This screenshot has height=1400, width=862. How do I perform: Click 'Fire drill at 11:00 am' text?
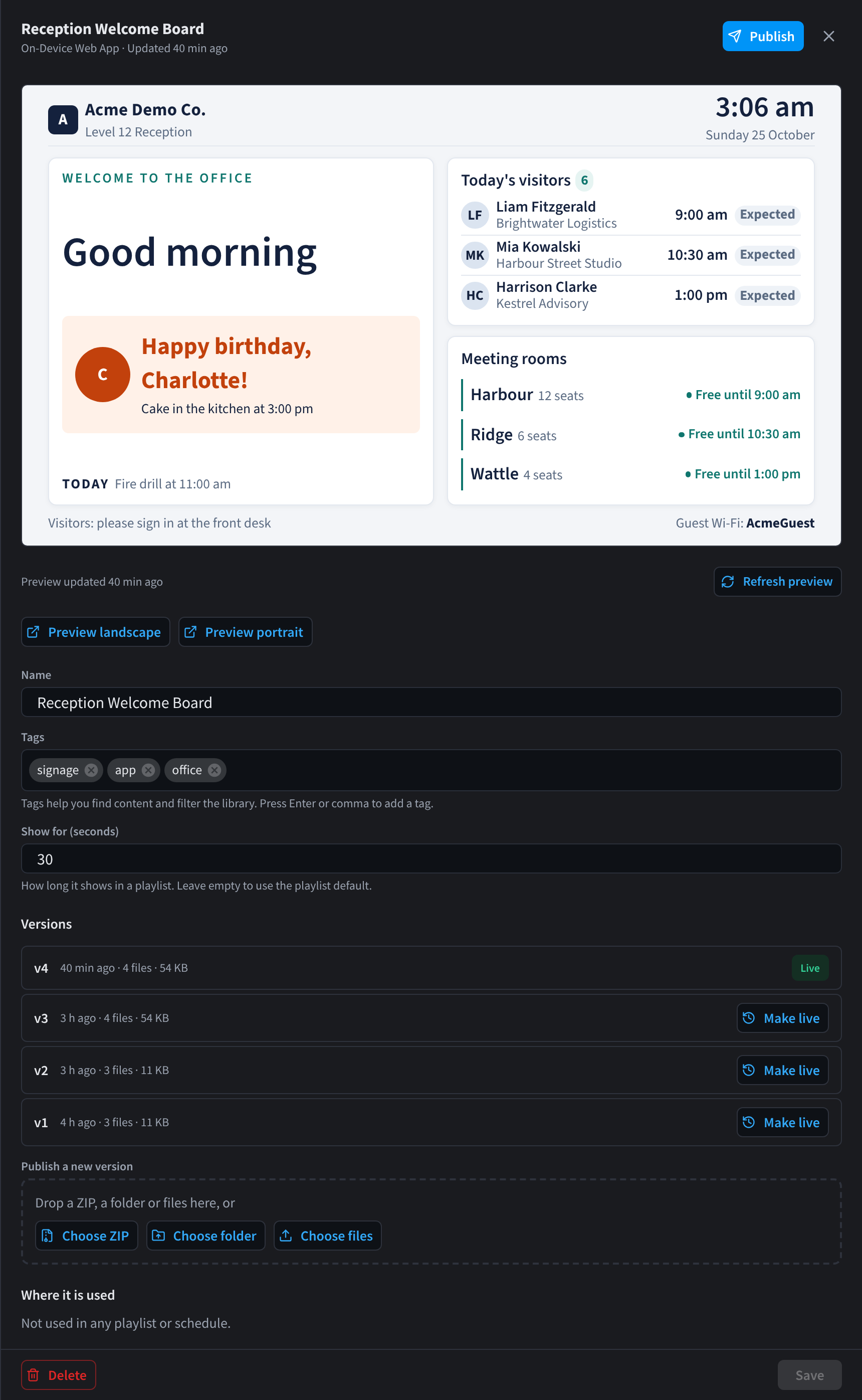(x=173, y=484)
